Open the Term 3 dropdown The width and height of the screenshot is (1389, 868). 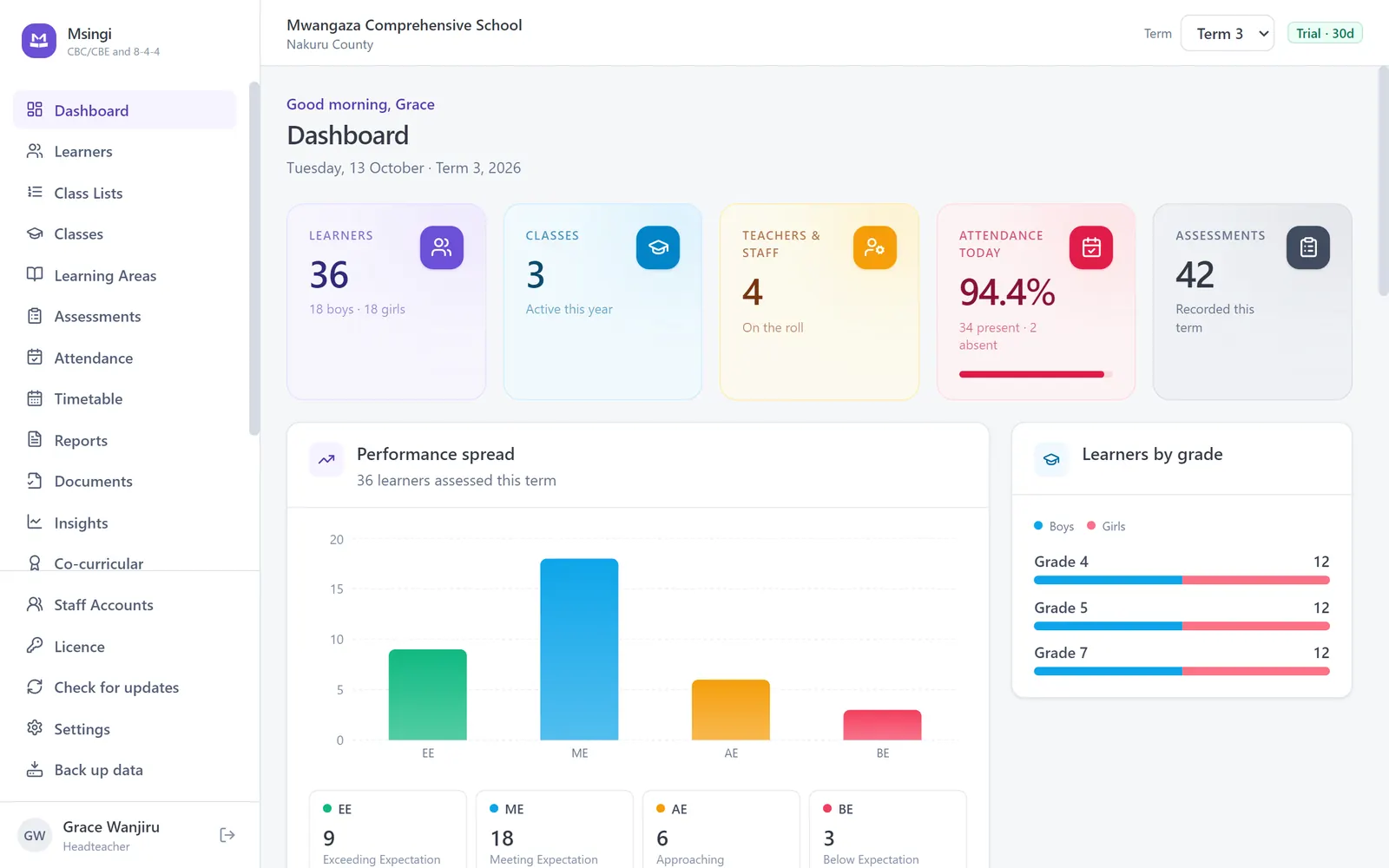(1228, 33)
